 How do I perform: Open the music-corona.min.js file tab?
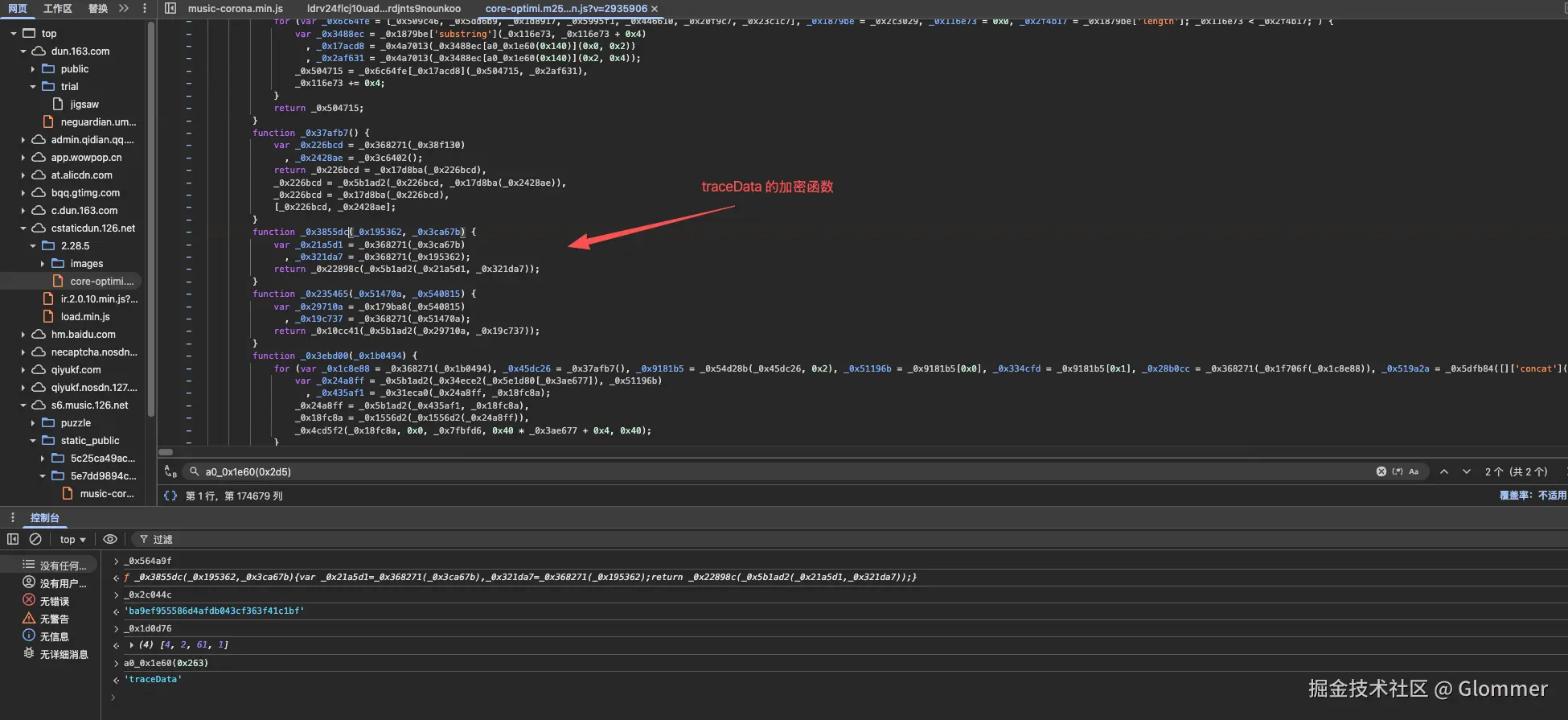(x=235, y=8)
